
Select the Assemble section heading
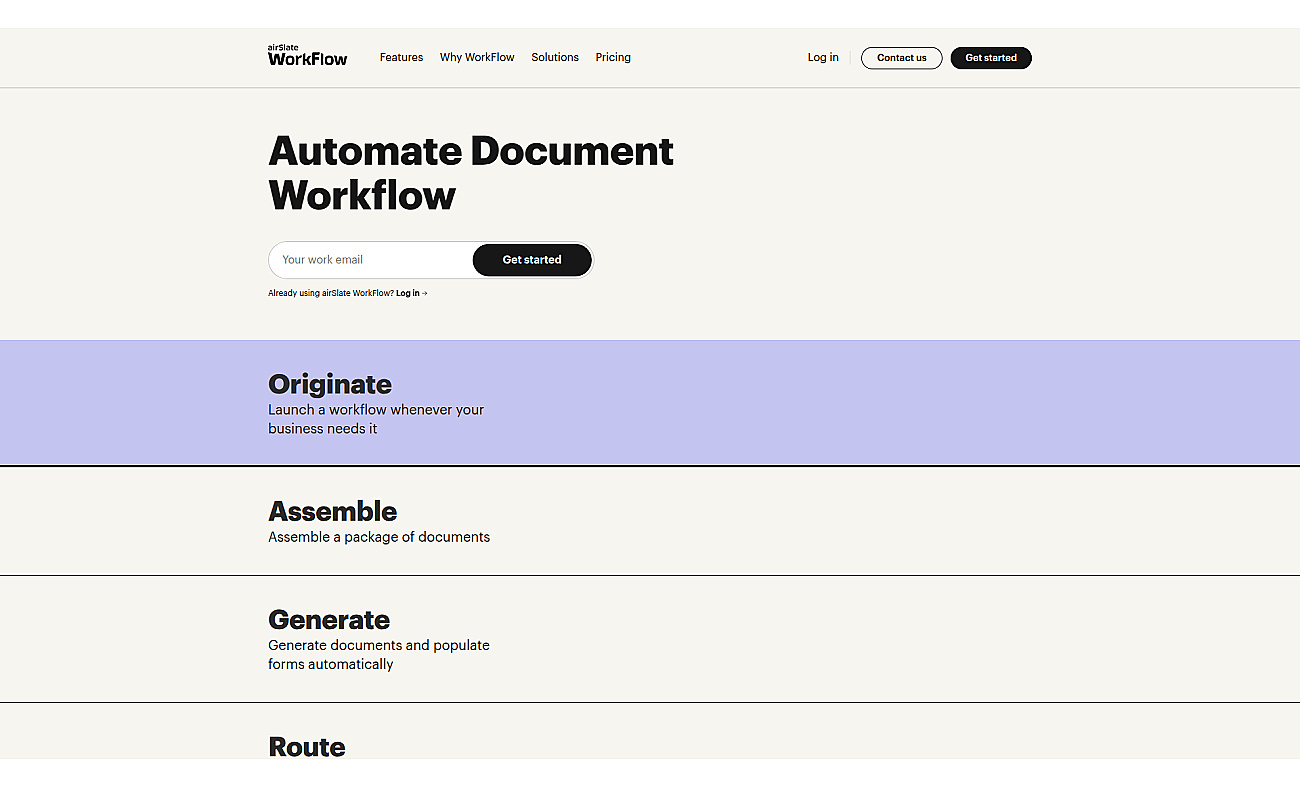pyautogui.click(x=333, y=511)
